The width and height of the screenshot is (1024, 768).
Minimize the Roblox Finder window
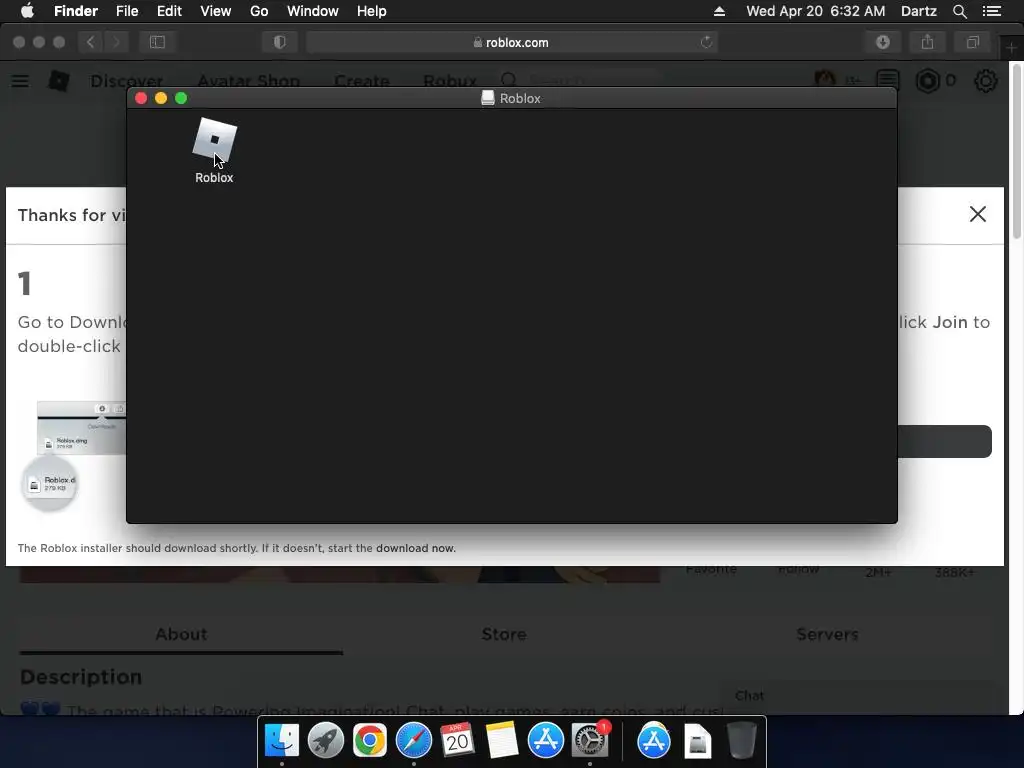(161, 98)
